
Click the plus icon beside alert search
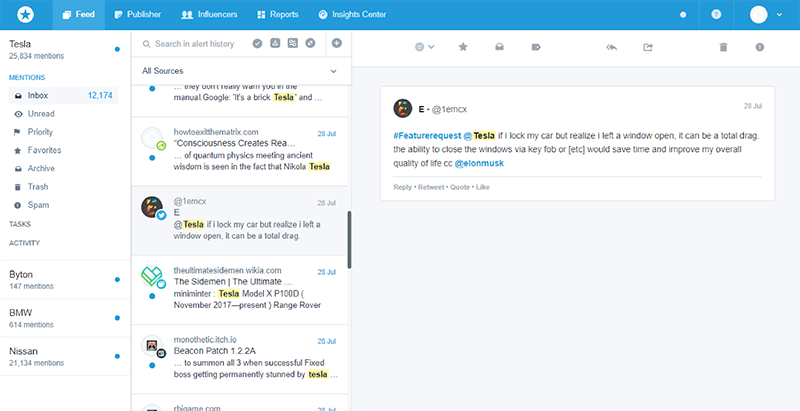coord(336,44)
